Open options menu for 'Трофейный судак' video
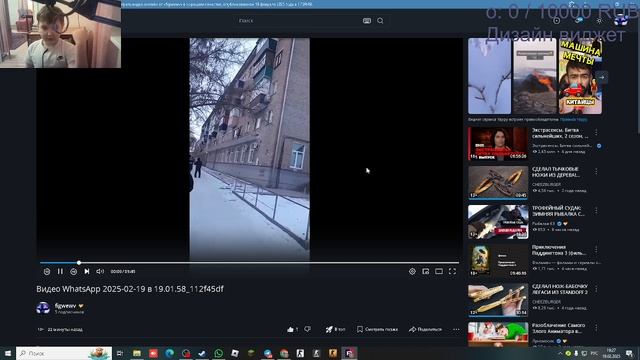 596,210
